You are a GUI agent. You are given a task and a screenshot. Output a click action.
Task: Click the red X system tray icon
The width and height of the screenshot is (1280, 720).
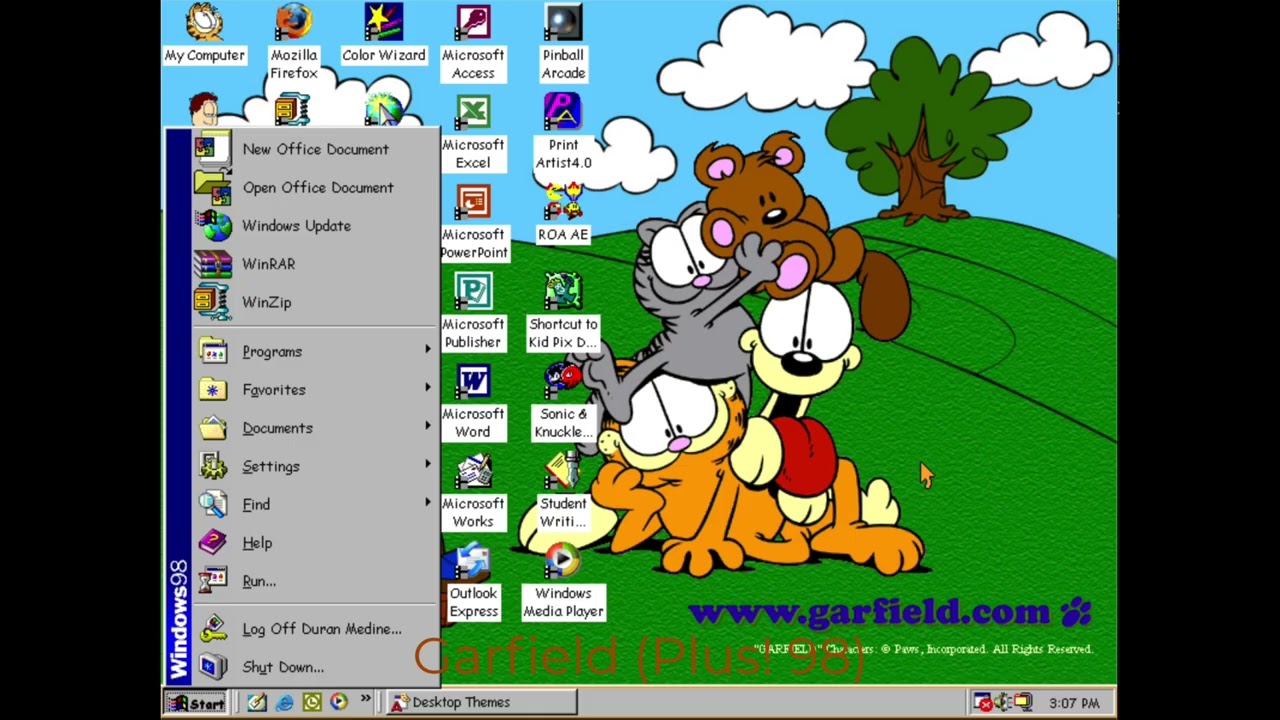coord(983,703)
